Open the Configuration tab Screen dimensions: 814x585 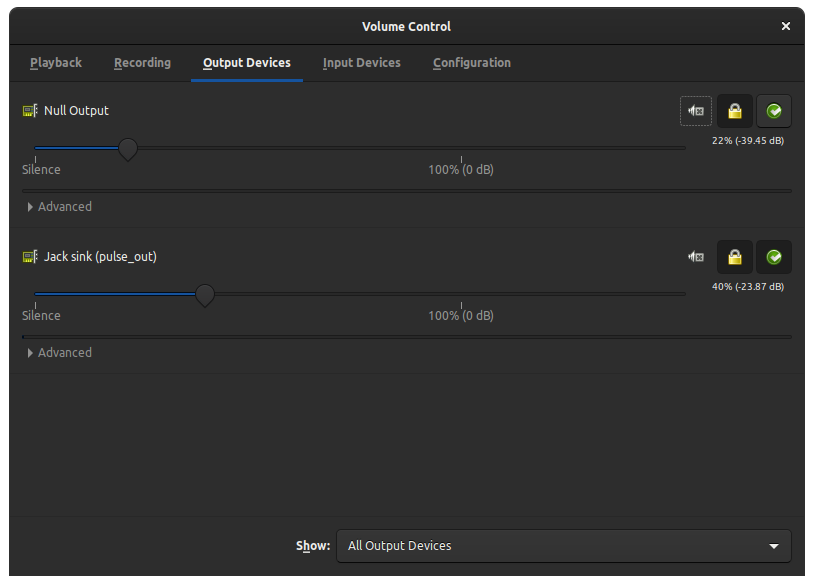[x=472, y=63]
